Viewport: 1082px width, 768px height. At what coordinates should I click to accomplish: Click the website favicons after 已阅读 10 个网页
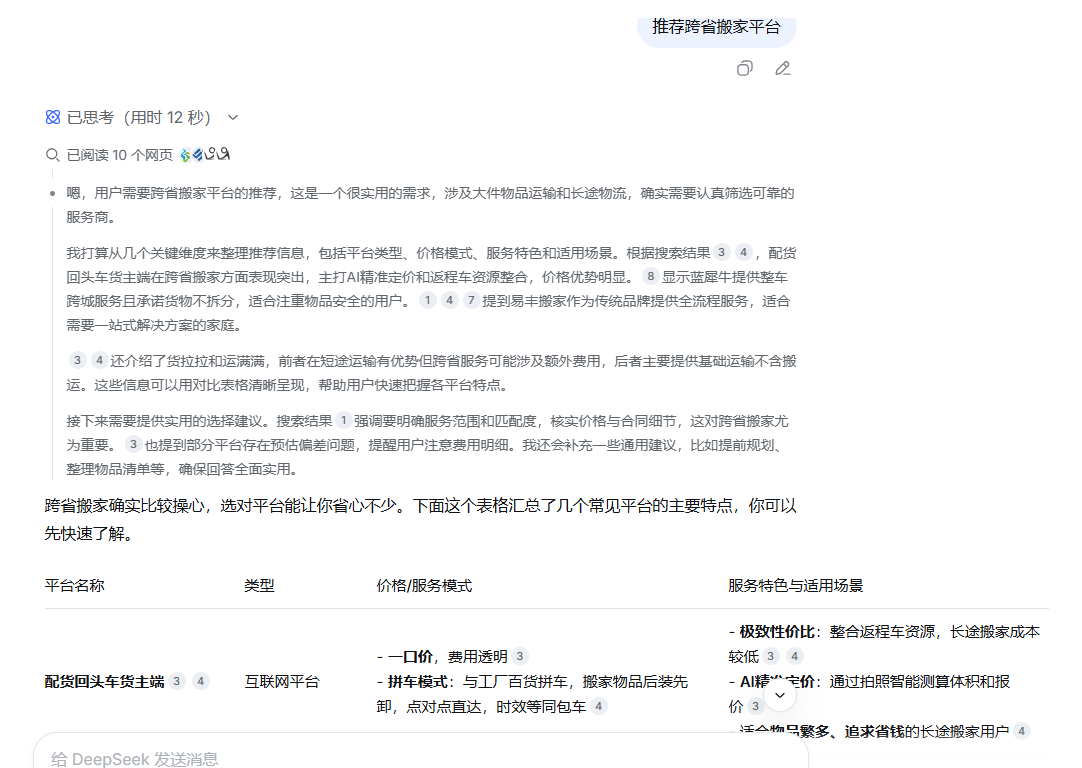click(205, 155)
